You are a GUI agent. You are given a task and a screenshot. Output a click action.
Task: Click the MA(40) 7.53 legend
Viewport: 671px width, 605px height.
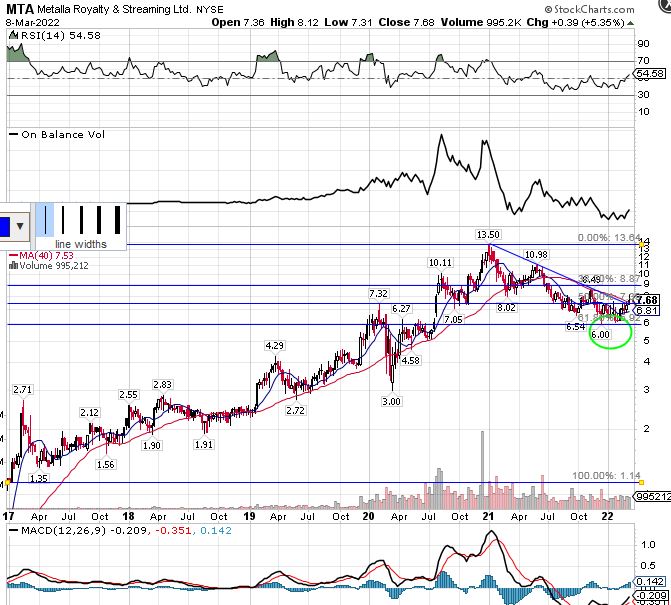pyautogui.click(x=42, y=255)
